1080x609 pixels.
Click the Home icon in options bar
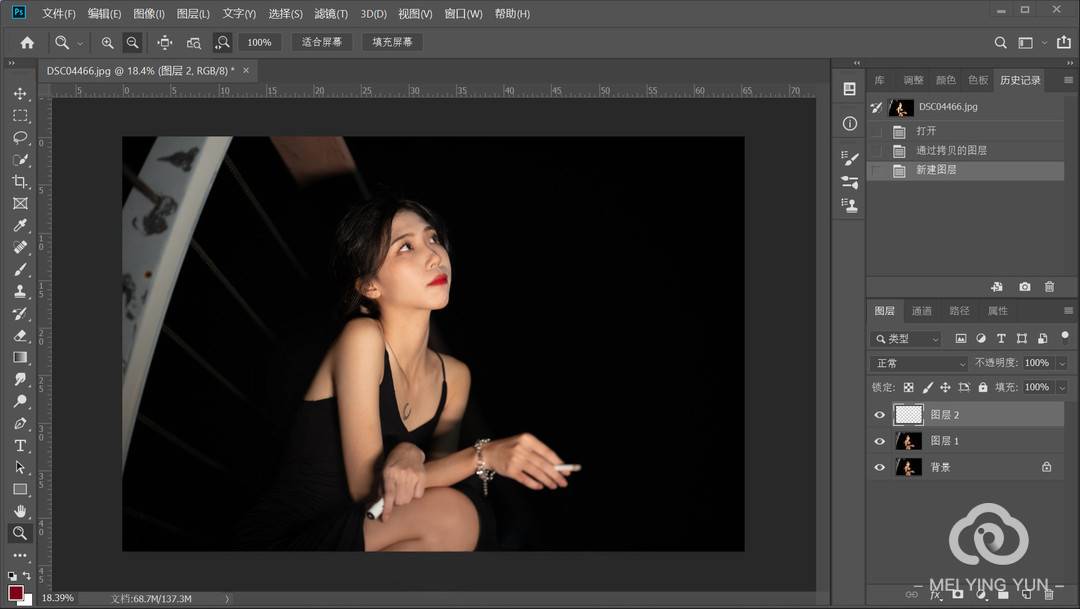27,43
